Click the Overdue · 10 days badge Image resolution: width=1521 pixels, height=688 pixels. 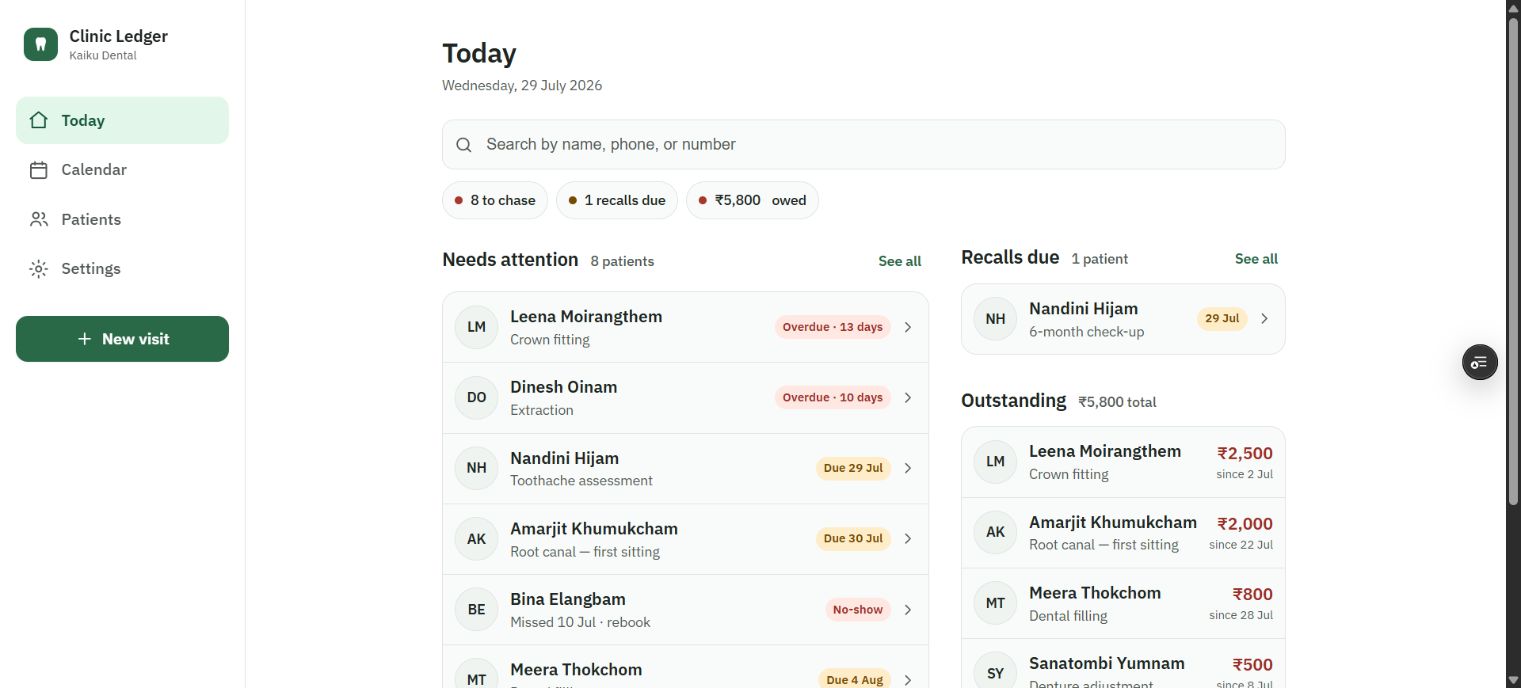point(833,398)
